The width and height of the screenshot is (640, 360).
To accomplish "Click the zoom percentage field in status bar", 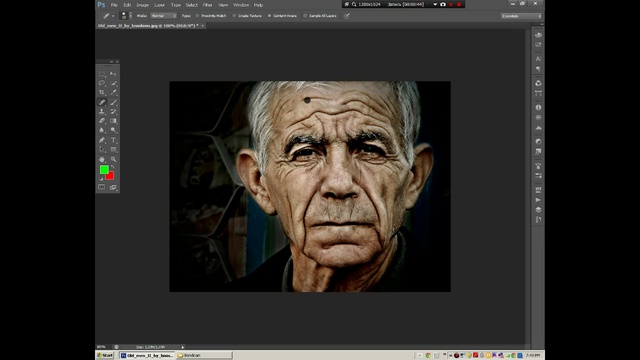I will click(101, 347).
